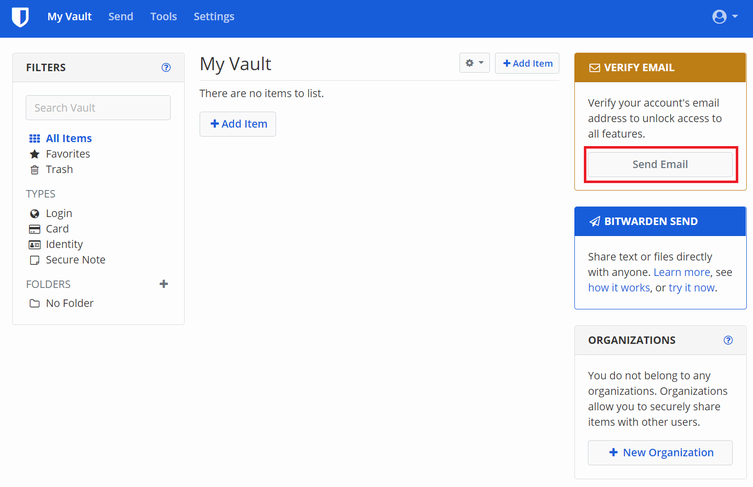
Task: Click Add Item below empty list message
Action: click(238, 124)
